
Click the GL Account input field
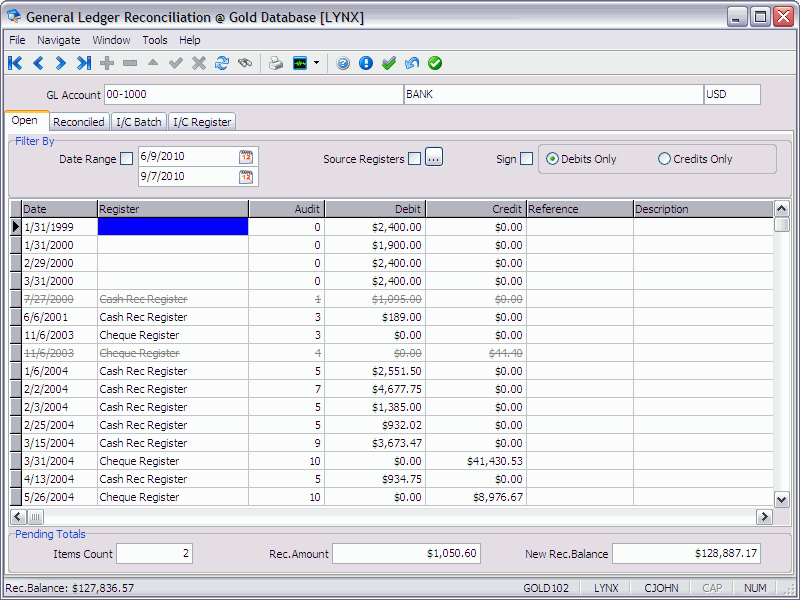[253, 95]
